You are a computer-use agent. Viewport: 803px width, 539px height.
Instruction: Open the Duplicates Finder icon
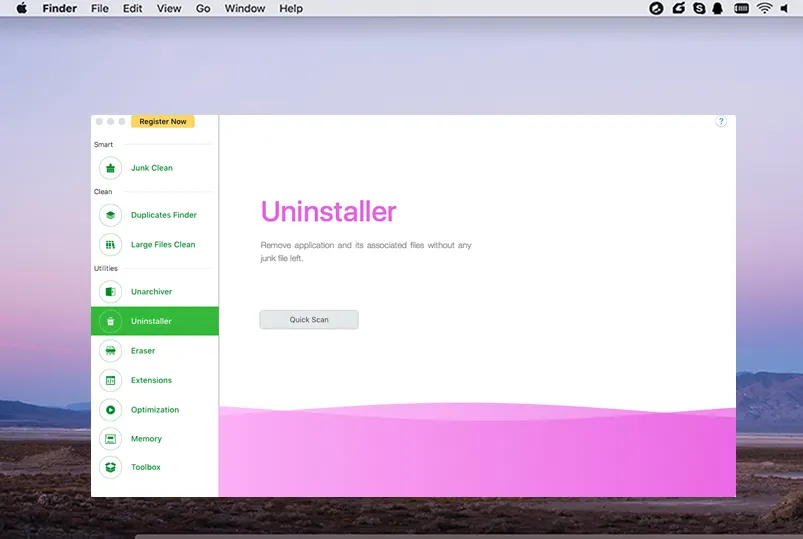point(110,215)
